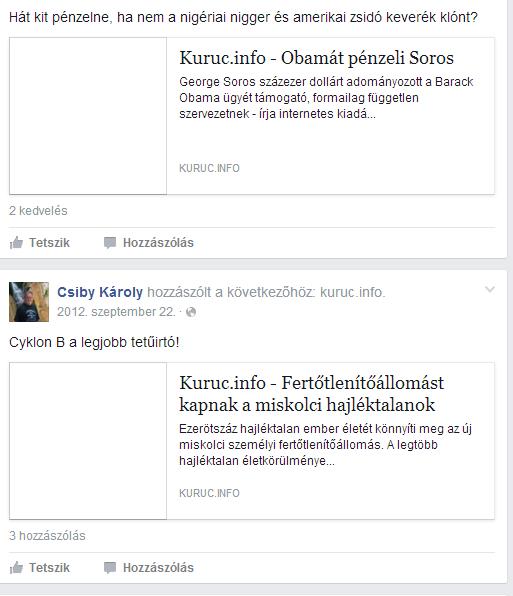Click the blank preview image of the Soros article
The width and height of the screenshot is (513, 596).
(x=88, y=116)
